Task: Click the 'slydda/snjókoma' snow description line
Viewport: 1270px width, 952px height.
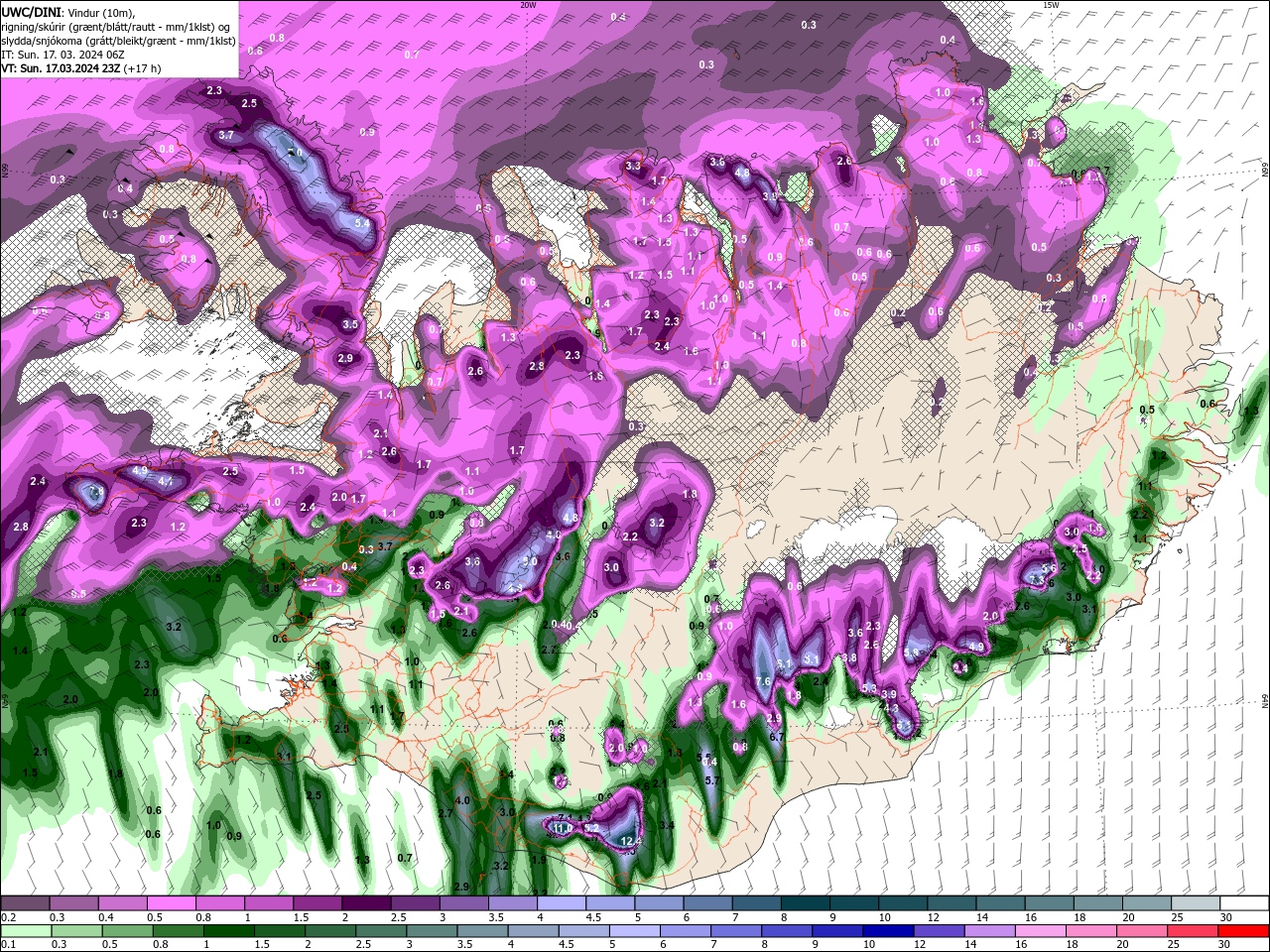Action: tap(118, 41)
